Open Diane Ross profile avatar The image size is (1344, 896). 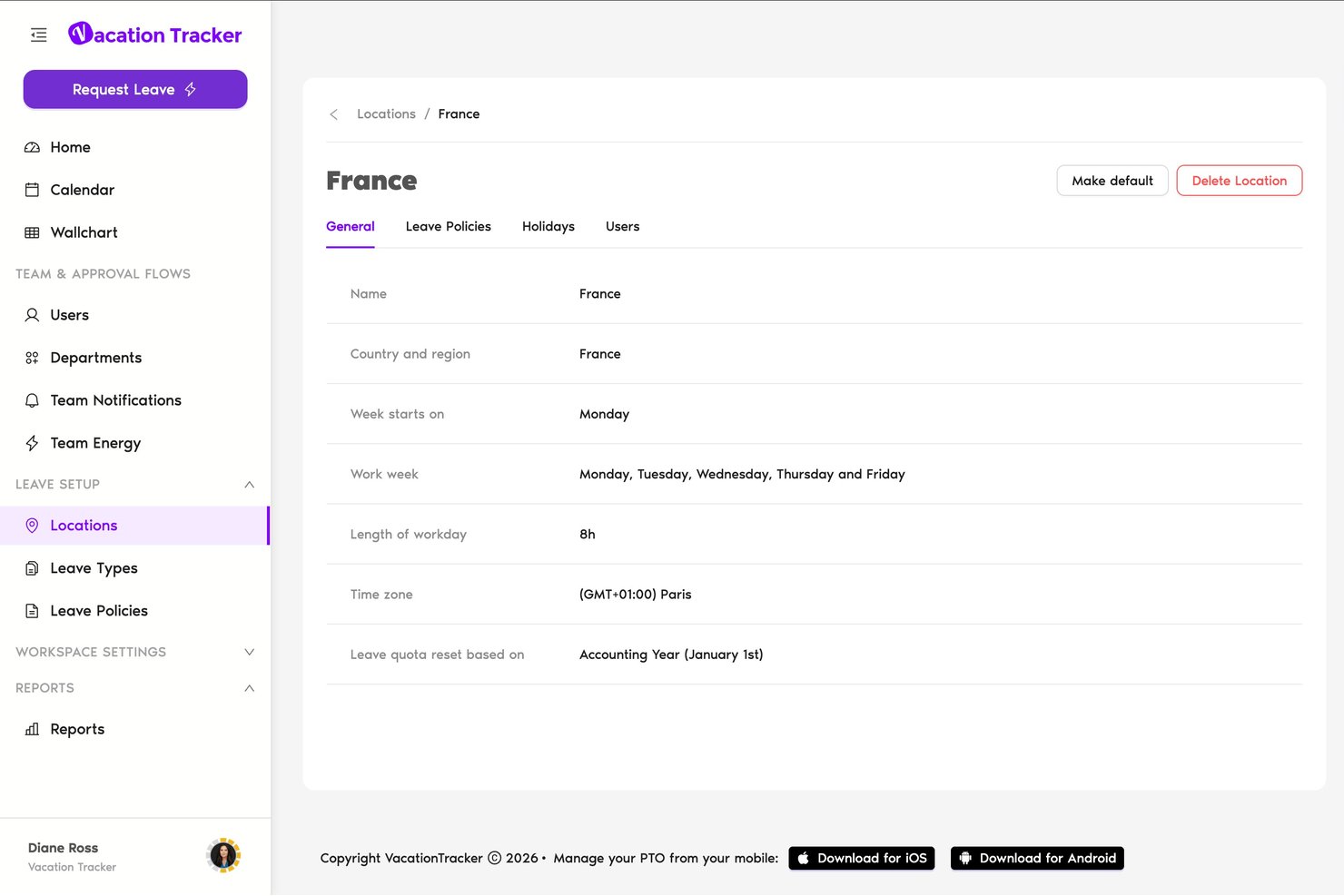tap(223, 855)
